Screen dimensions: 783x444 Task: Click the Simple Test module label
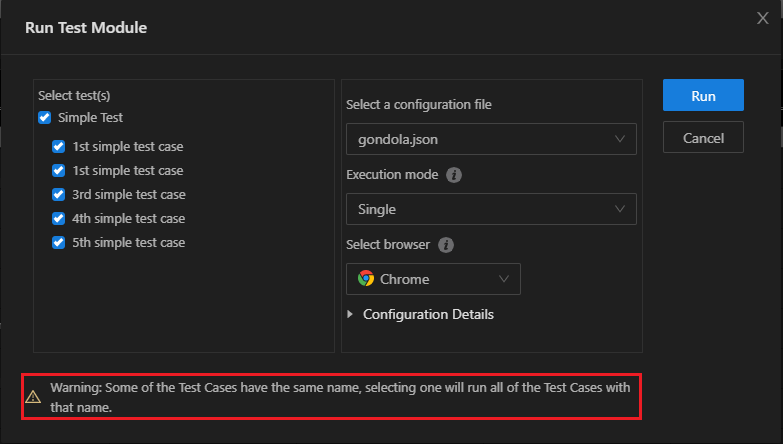91,118
